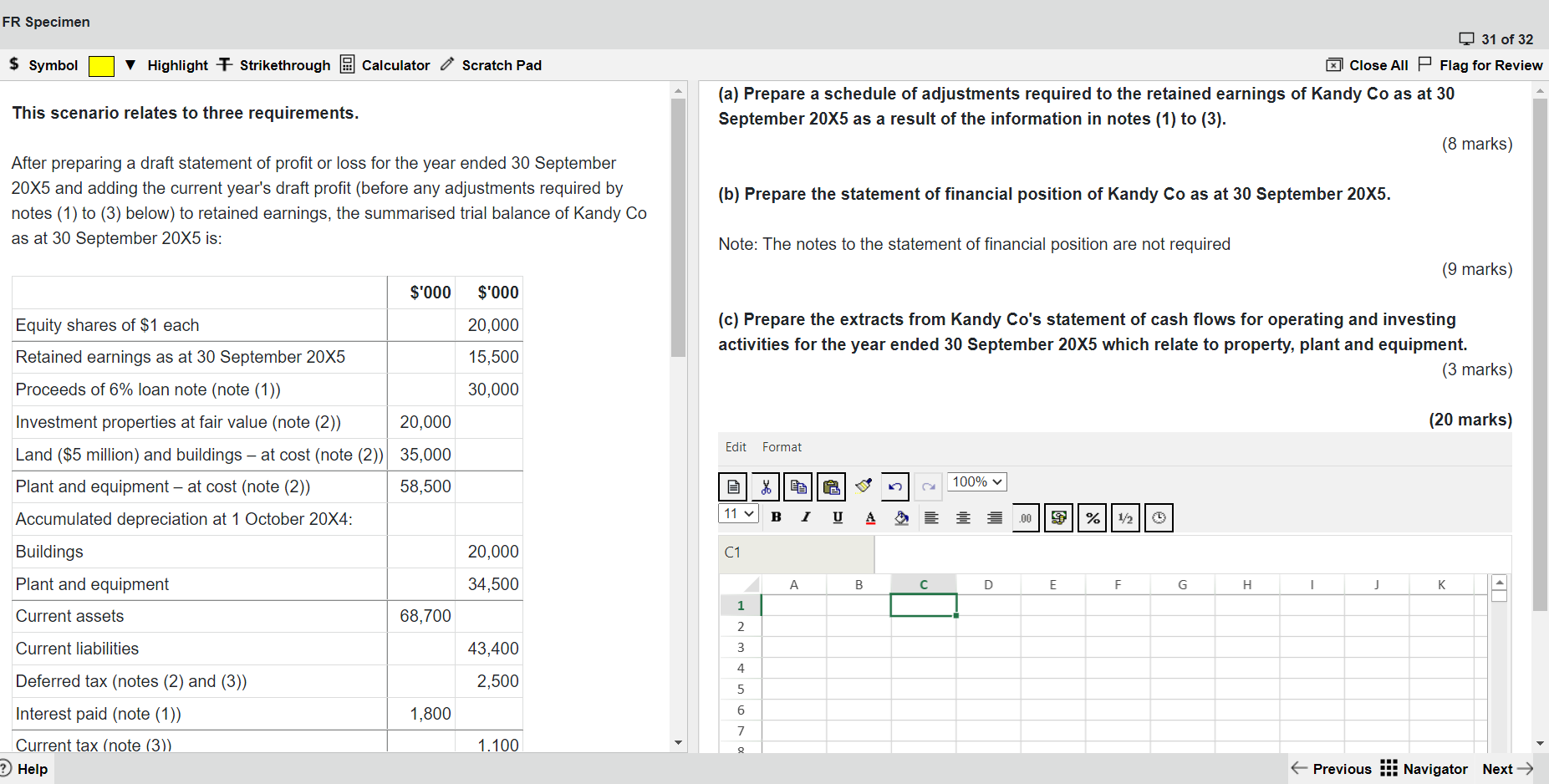
Task: Center align cell text
Action: click(963, 518)
